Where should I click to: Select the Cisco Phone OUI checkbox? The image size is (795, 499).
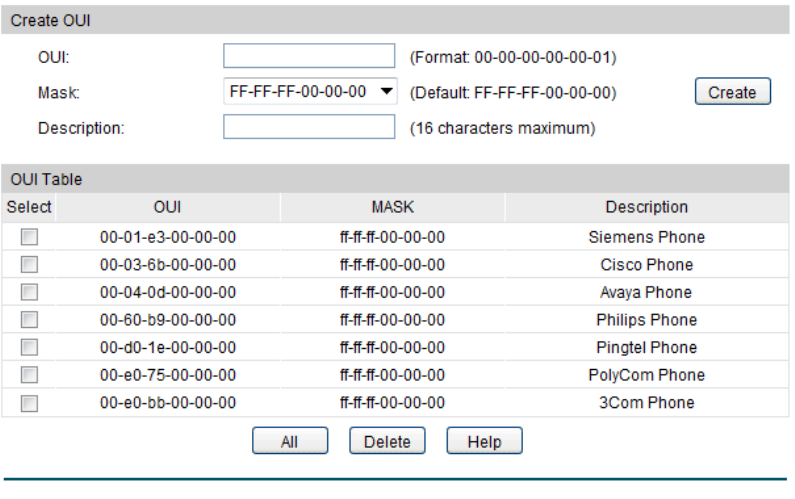pyautogui.click(x=29, y=265)
